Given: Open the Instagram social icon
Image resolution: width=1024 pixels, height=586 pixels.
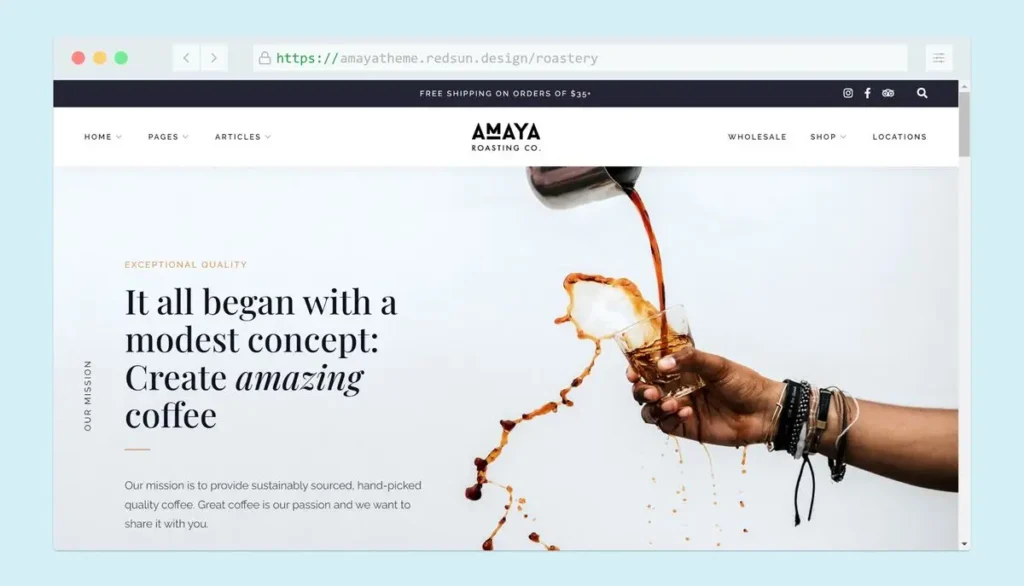Looking at the screenshot, I should coord(848,93).
